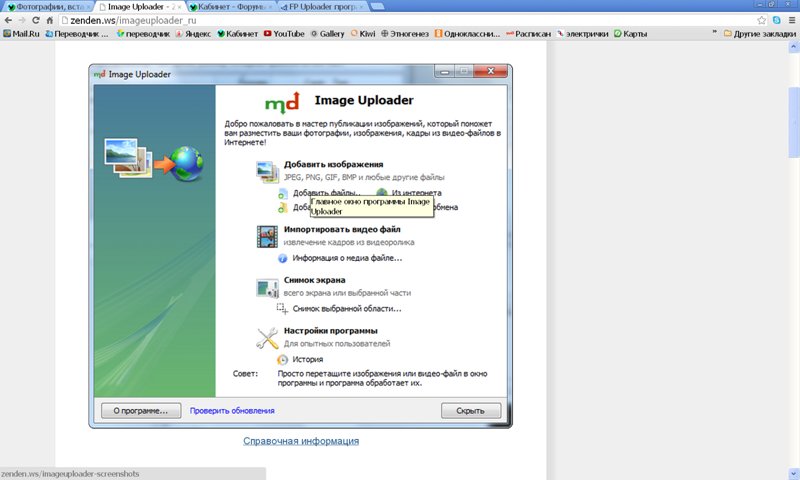Click the Image Uploader window close X
The image size is (800, 480).
pos(490,71)
